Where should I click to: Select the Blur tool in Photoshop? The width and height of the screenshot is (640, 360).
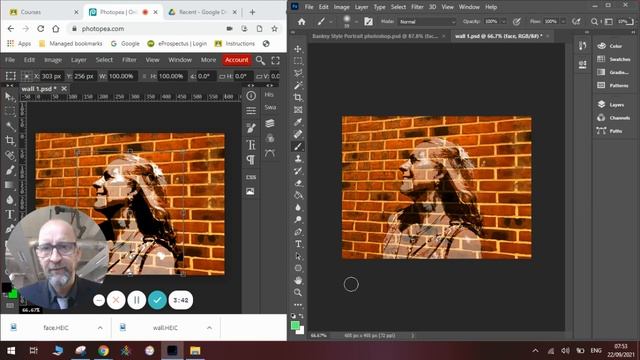[x=298, y=207]
